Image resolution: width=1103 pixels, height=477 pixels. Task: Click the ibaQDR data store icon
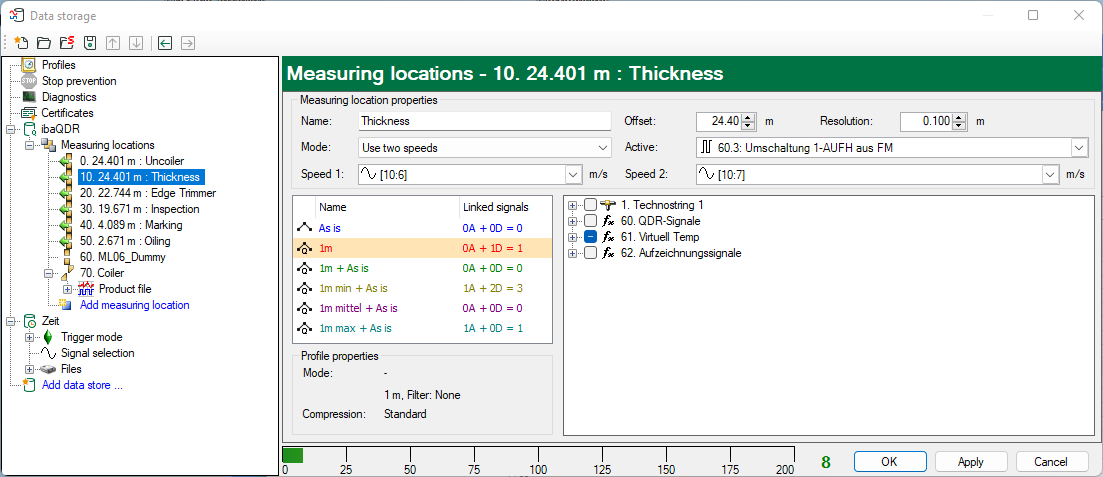coord(29,129)
